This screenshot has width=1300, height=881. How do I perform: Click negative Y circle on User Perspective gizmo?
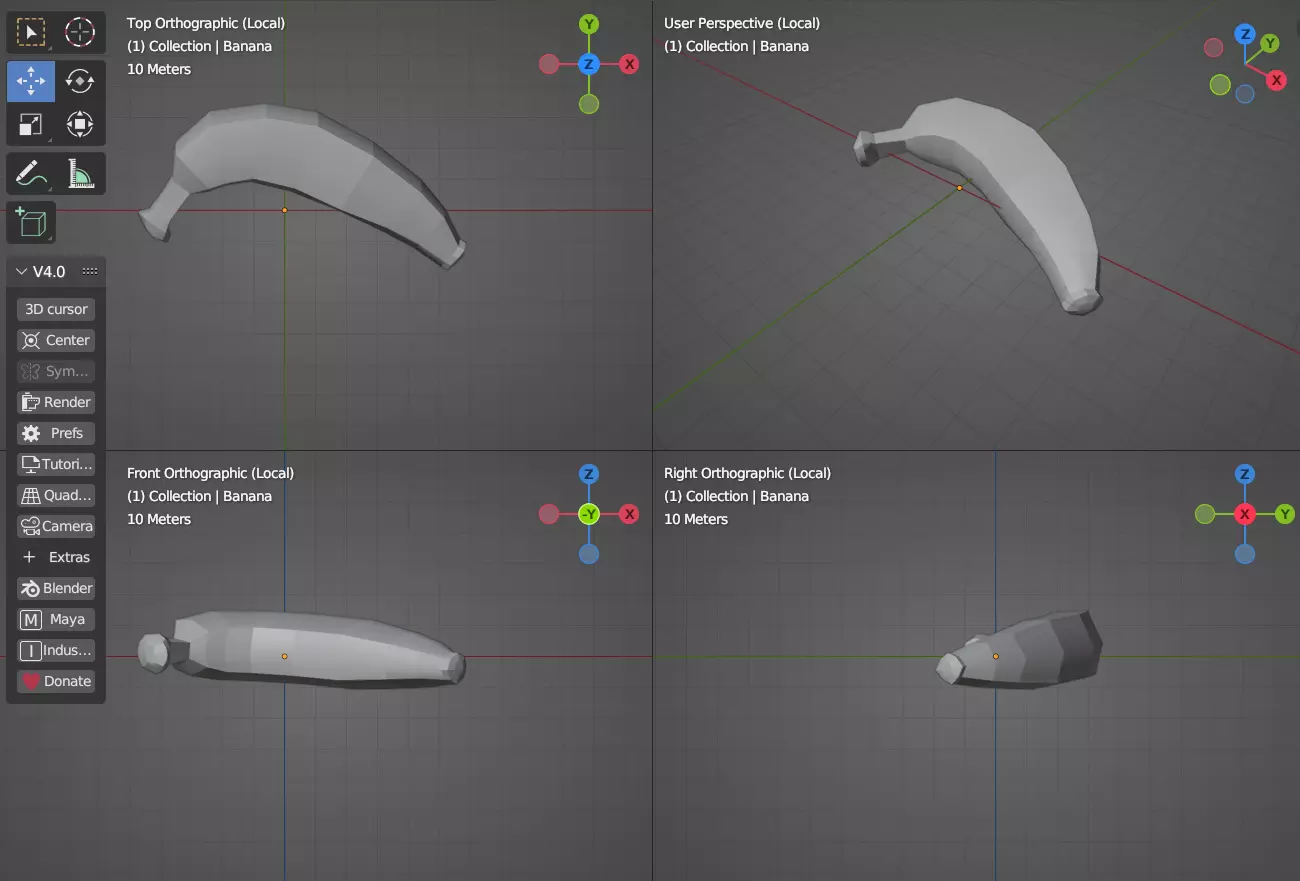point(1220,84)
